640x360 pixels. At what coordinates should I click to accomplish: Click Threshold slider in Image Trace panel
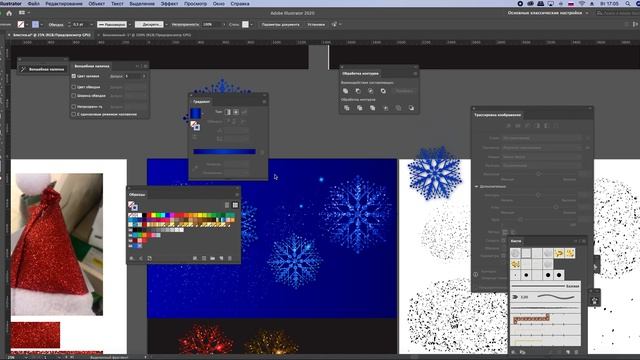tap(538, 174)
